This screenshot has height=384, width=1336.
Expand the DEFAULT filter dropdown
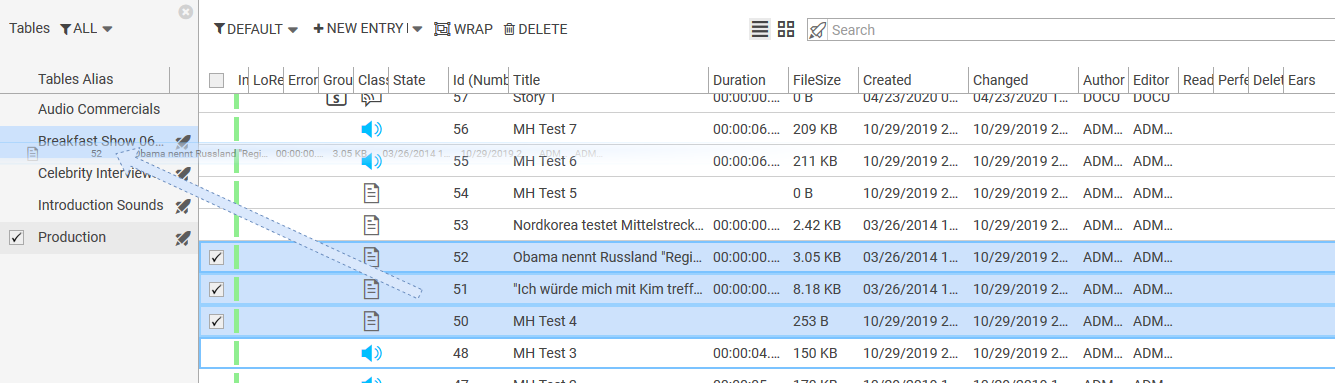[x=256, y=29]
